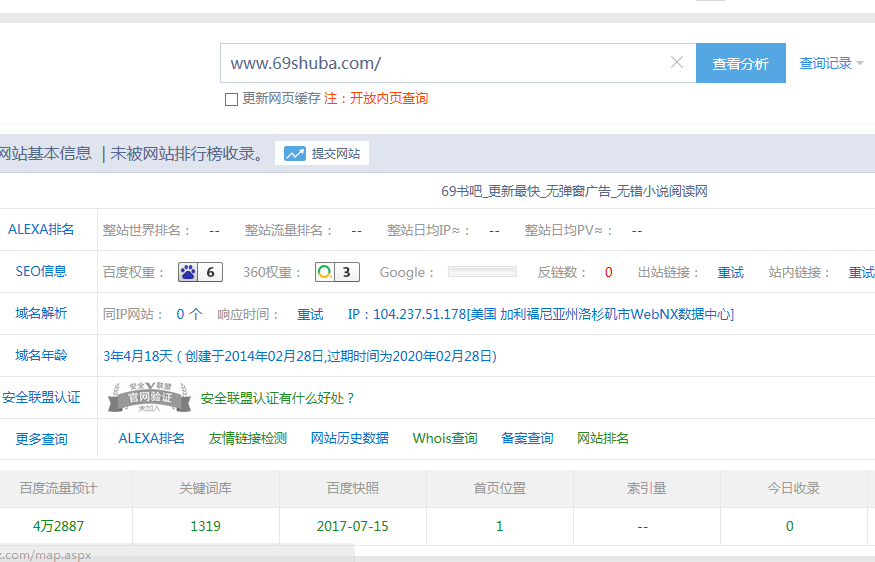Click the 百度快照 date 2017-07-15
The width and height of the screenshot is (875, 562).
(352, 526)
